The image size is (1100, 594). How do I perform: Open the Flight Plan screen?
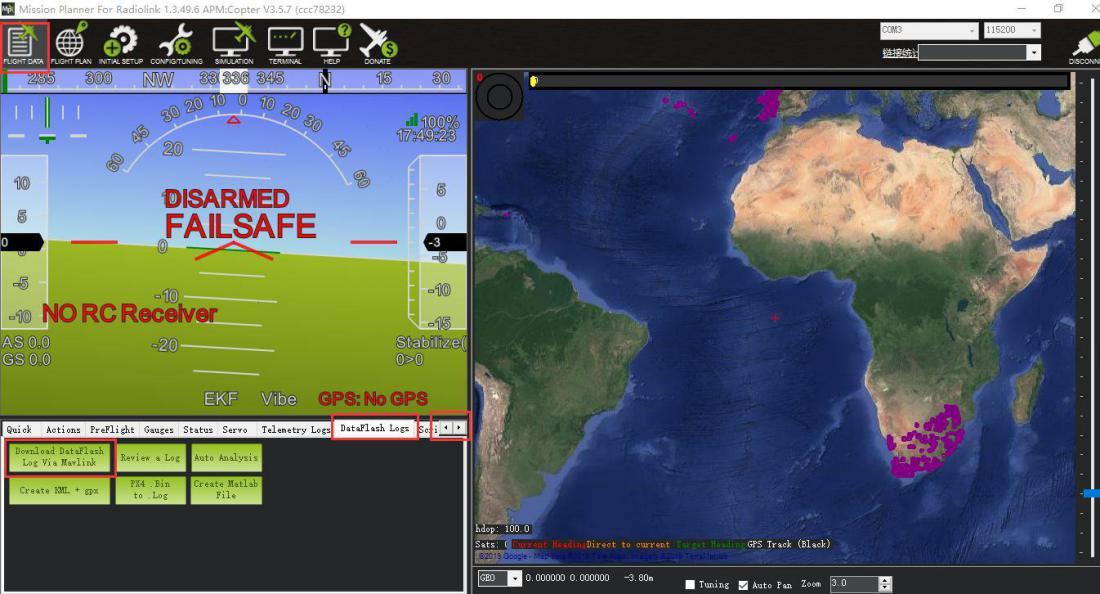pos(71,45)
